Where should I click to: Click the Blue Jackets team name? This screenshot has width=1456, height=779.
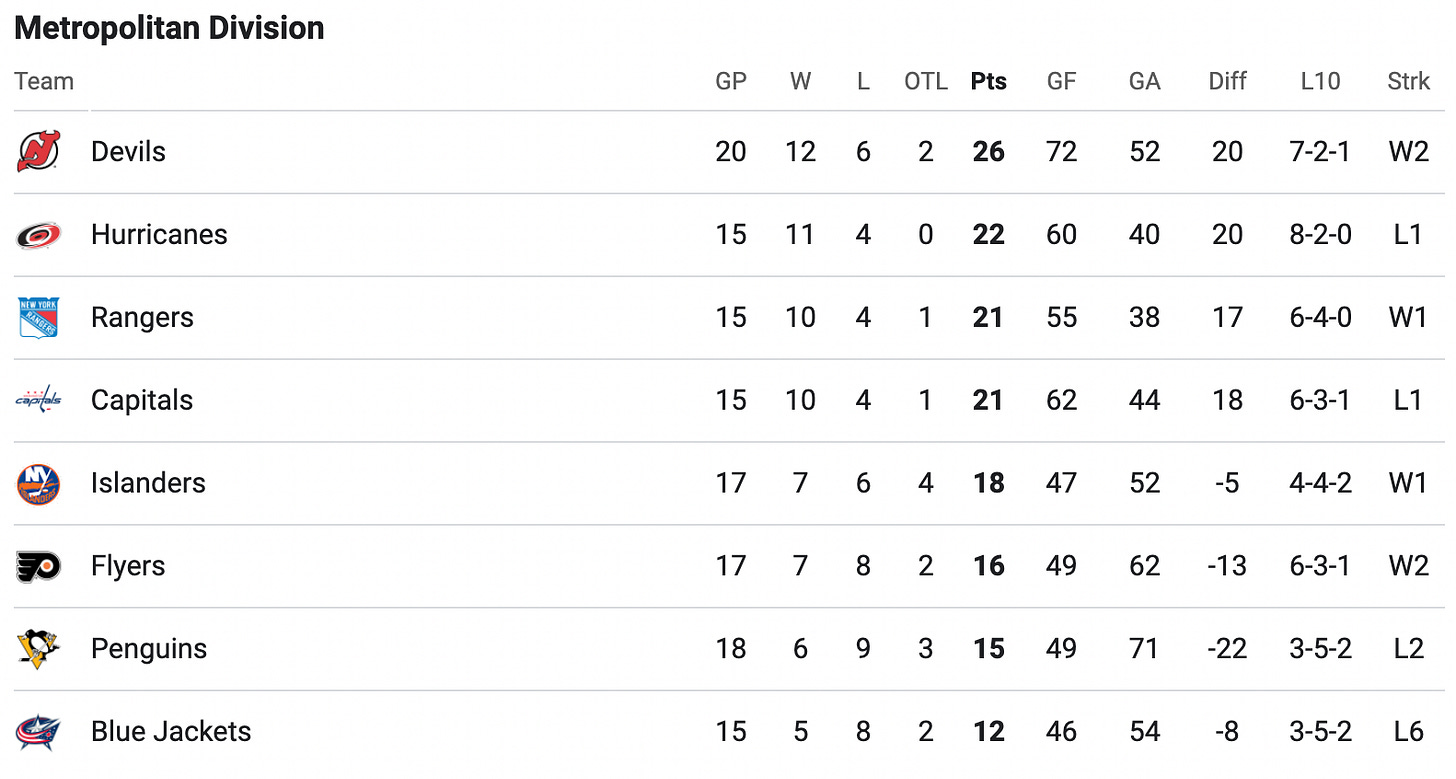click(171, 732)
